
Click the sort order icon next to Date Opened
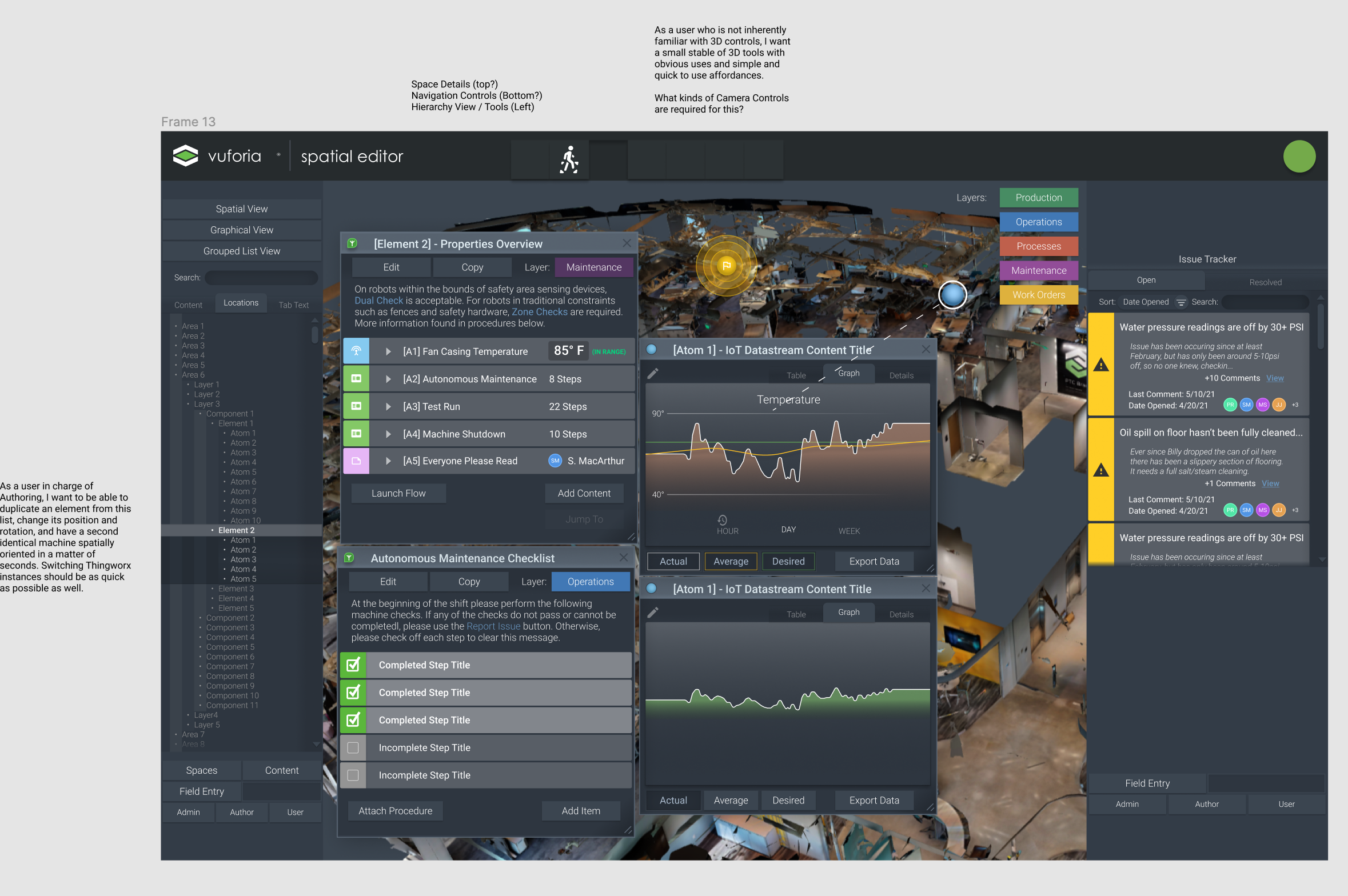[x=1181, y=302]
